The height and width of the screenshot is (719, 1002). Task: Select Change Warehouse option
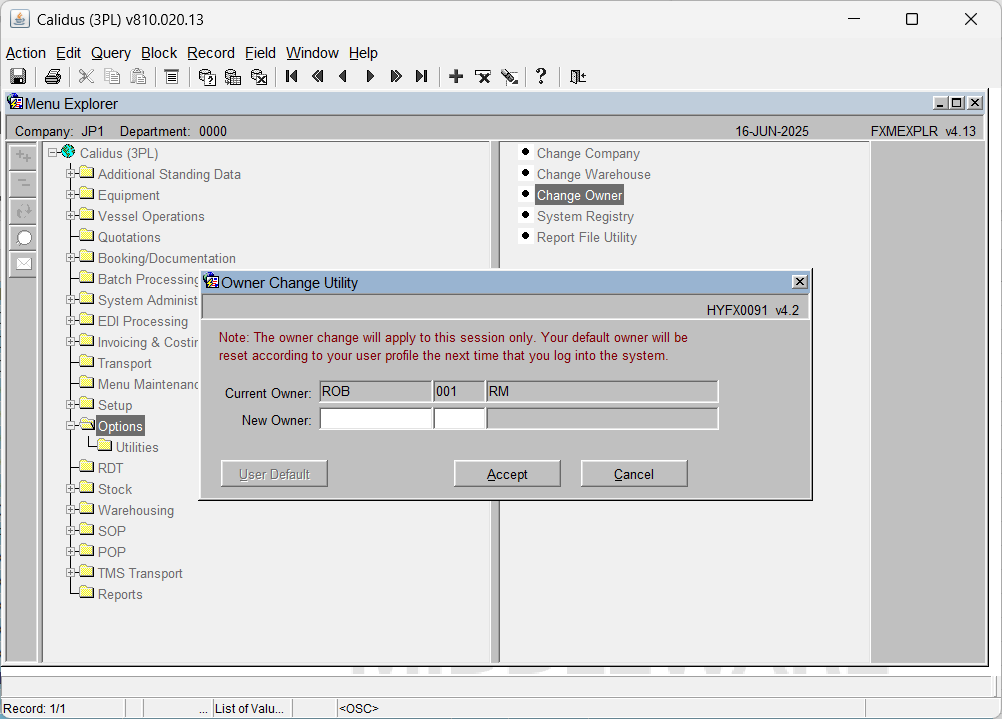(x=594, y=174)
